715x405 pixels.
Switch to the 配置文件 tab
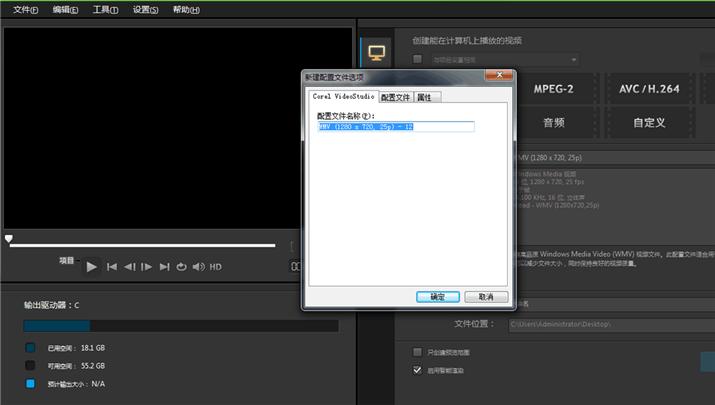tap(396, 97)
